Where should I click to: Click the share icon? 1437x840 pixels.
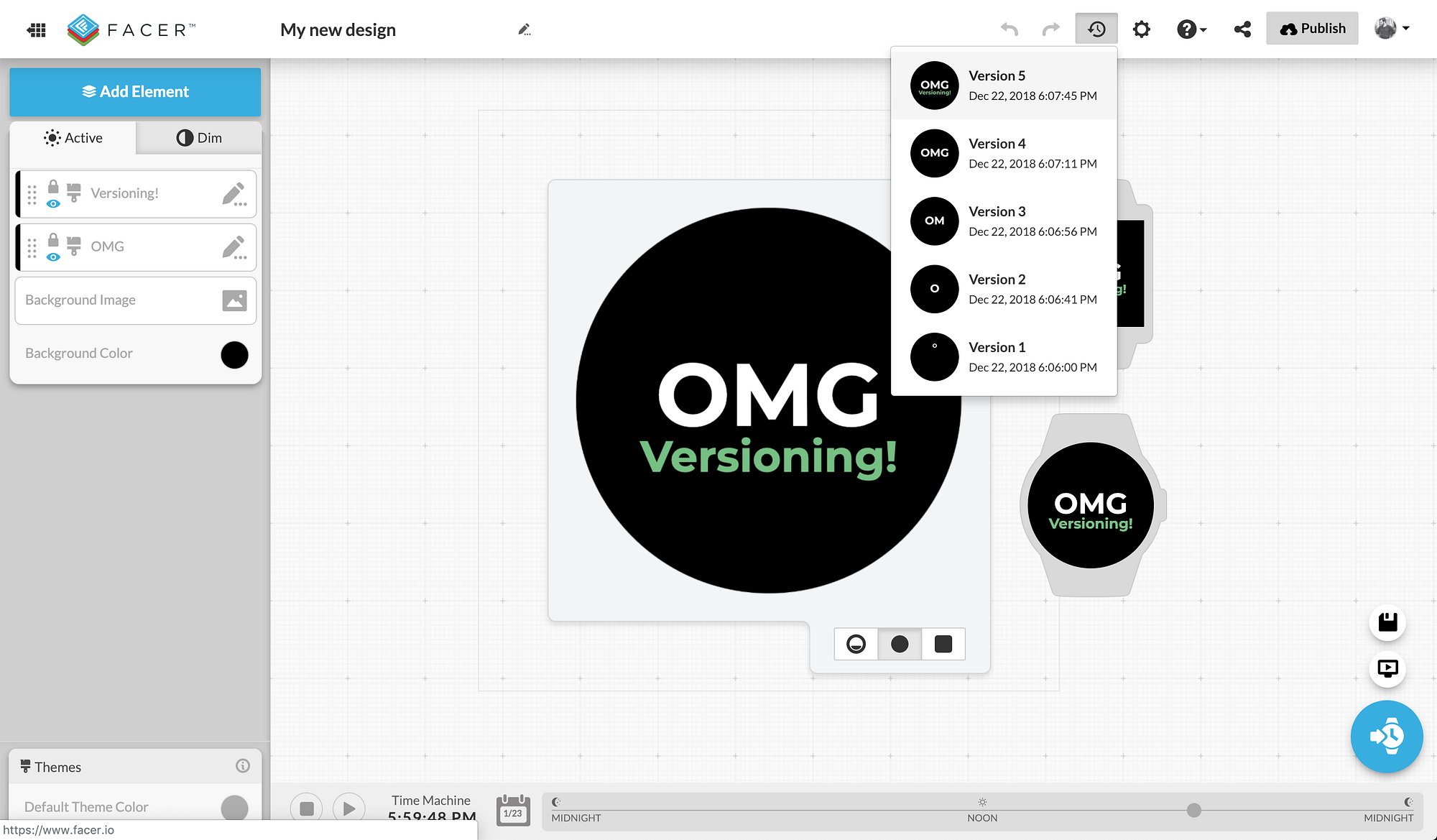click(1242, 29)
